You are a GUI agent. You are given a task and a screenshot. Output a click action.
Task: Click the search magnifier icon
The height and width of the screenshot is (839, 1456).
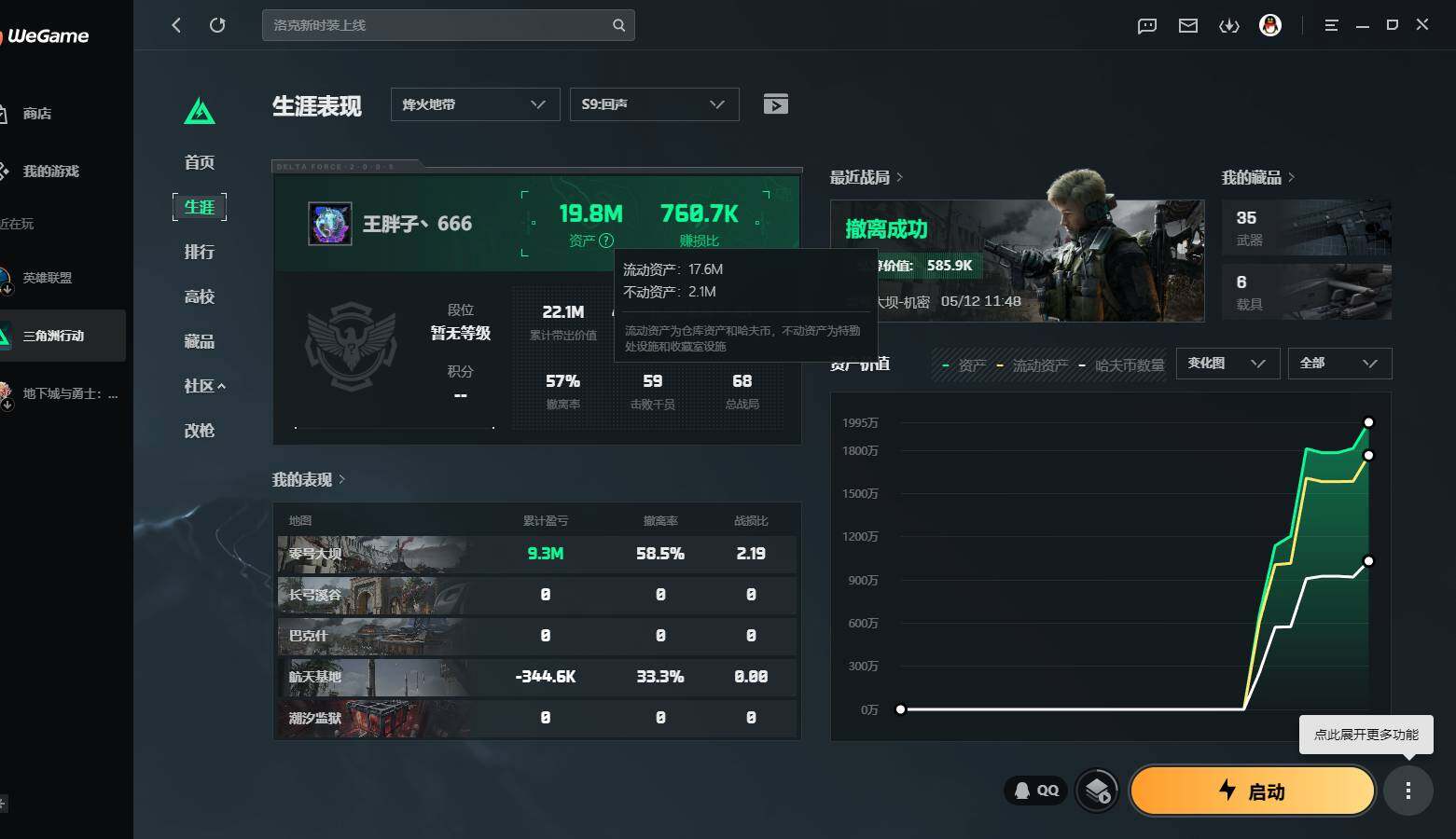(x=618, y=25)
